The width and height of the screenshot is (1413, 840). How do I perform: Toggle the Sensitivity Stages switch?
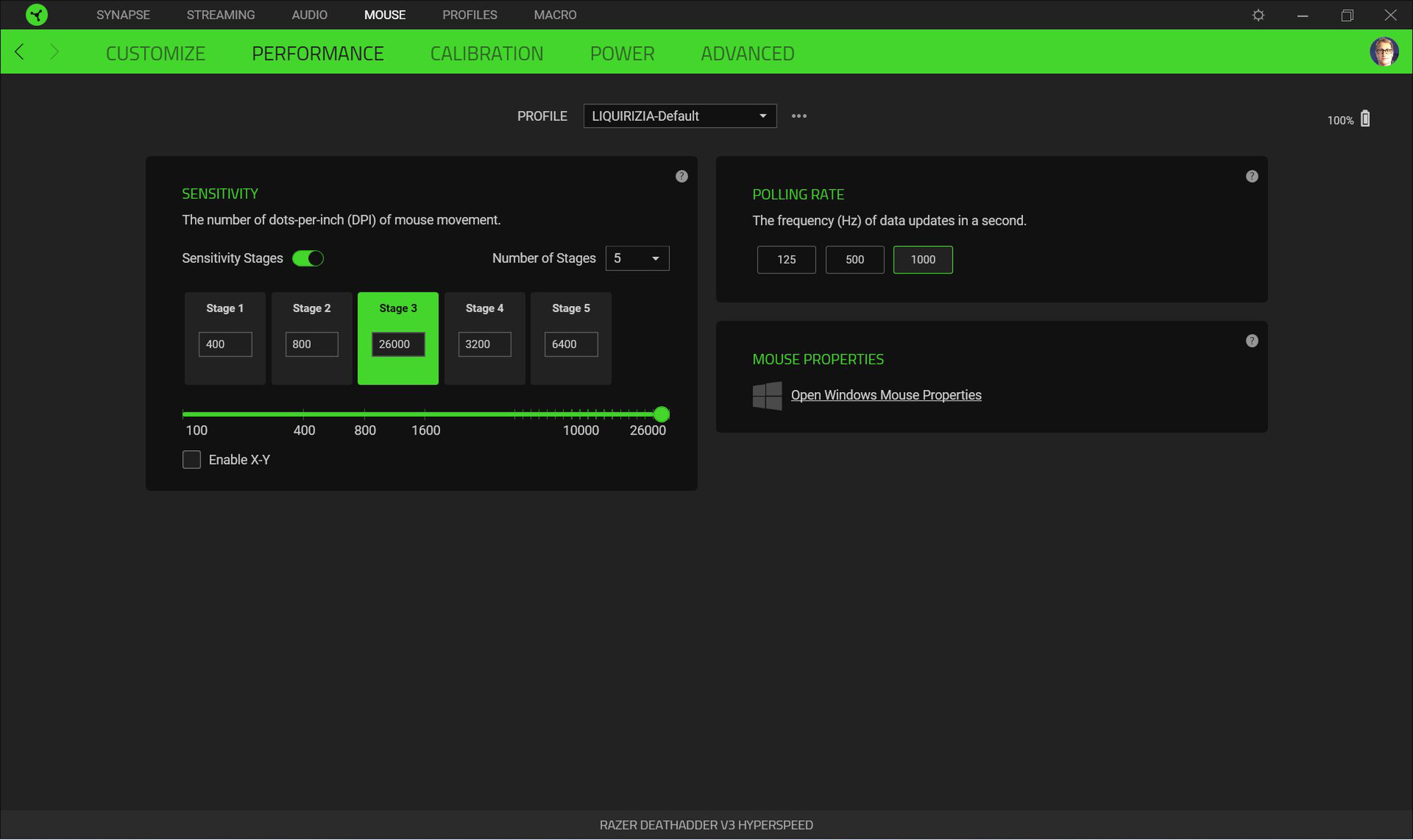[308, 259]
